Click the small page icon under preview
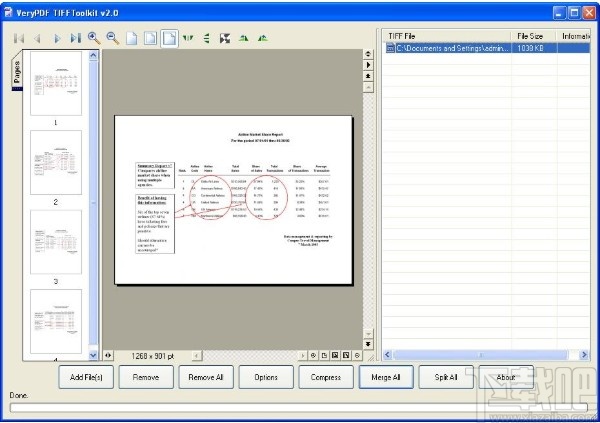 (x=324, y=356)
